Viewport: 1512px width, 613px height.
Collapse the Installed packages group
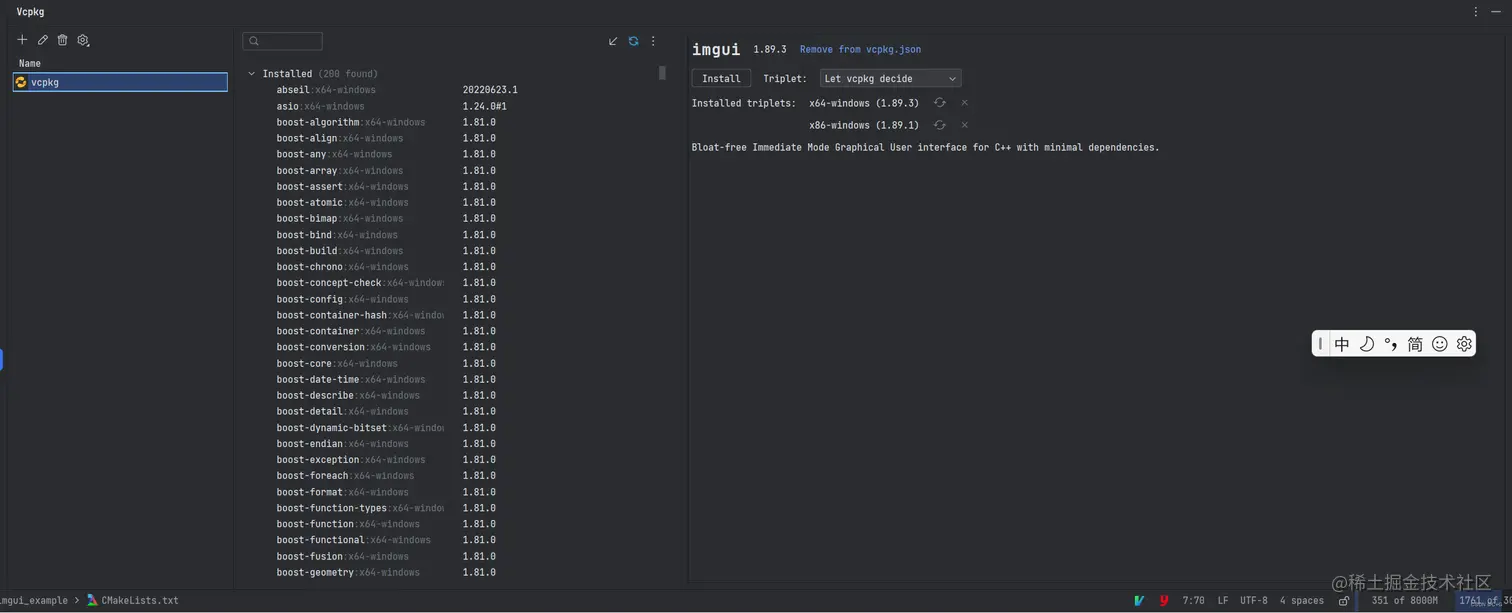[251, 74]
